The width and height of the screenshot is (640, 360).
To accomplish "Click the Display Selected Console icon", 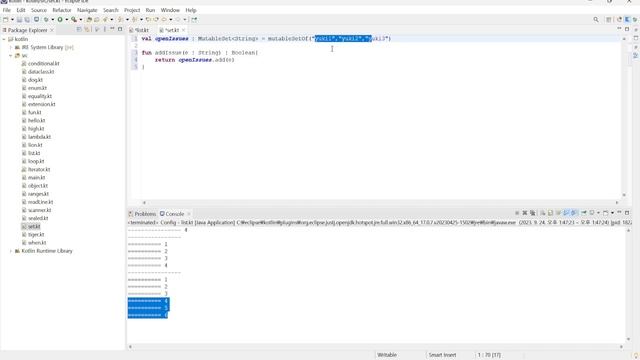I will tap(592, 213).
